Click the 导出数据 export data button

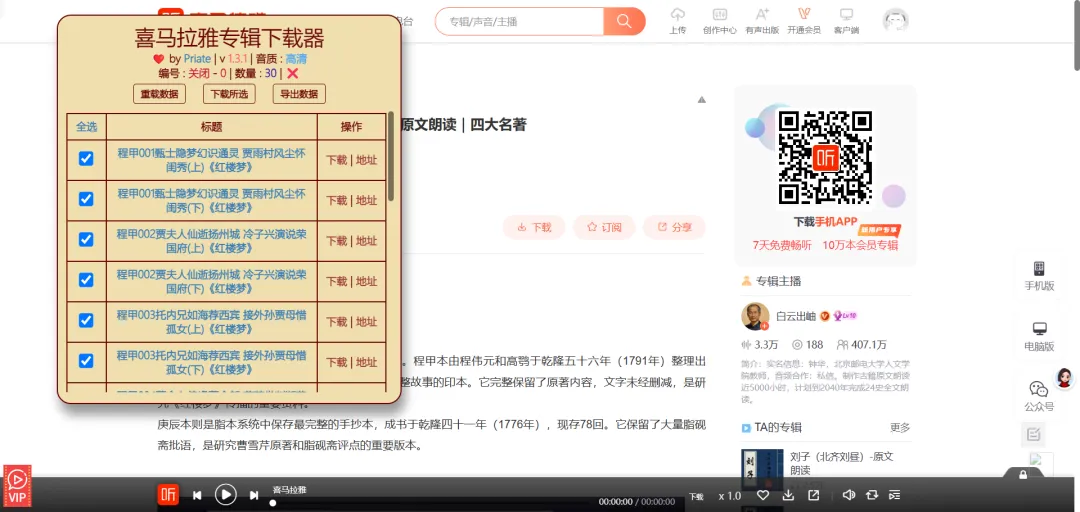(300, 94)
